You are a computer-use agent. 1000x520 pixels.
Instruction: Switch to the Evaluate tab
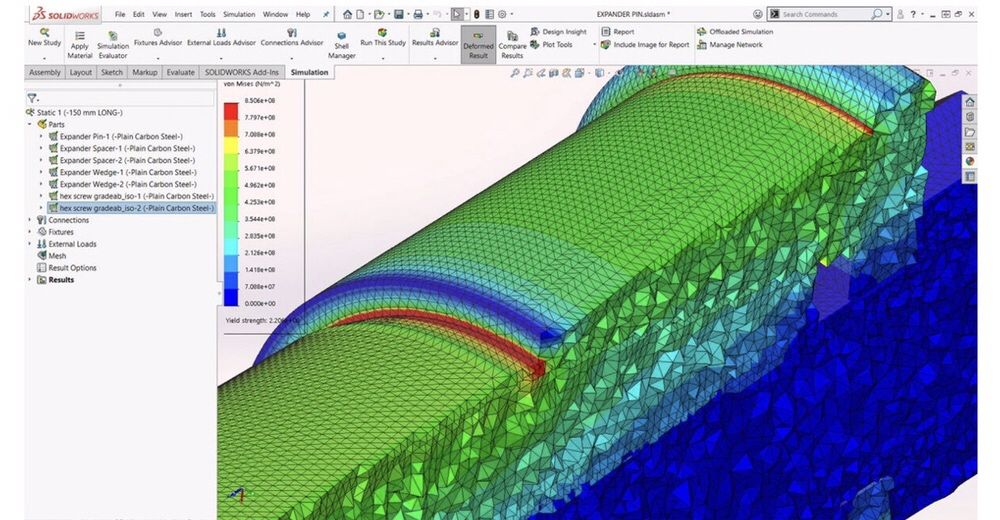[180, 73]
